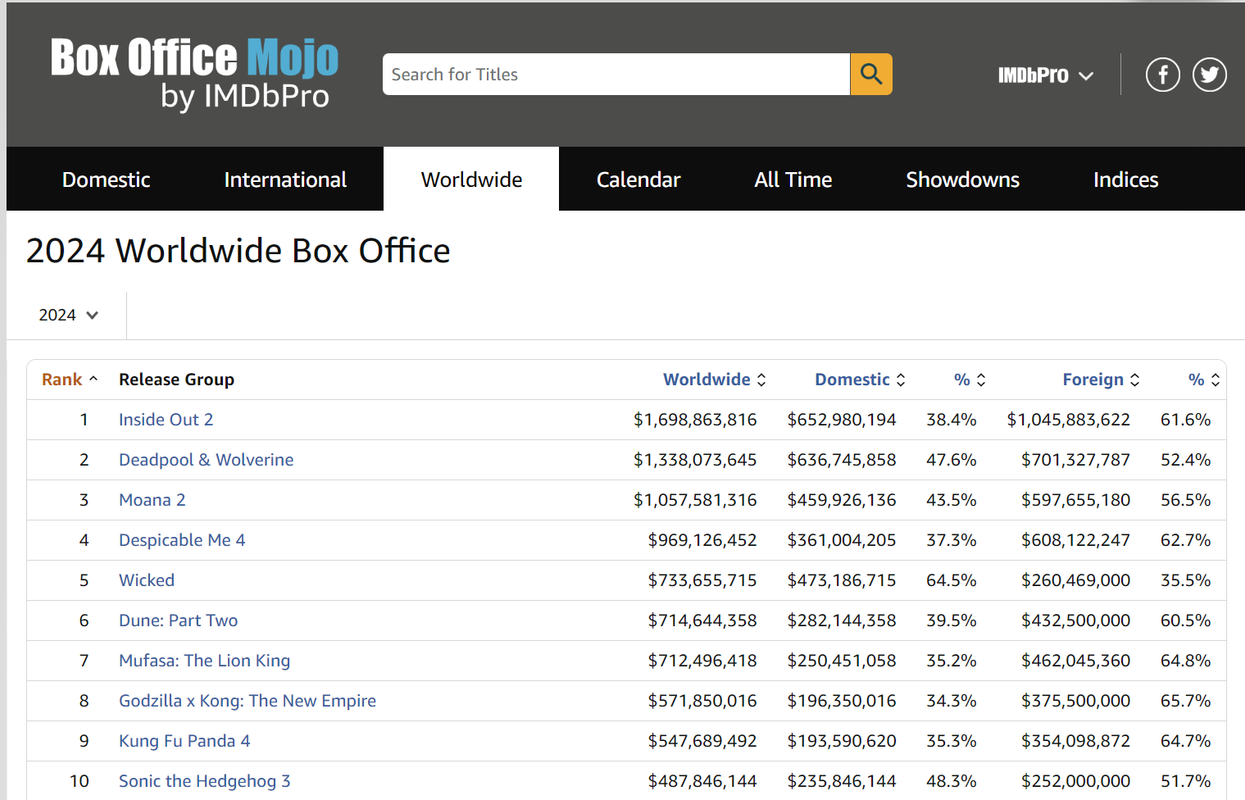Open Godzilla x Kong: The New Empire

[x=248, y=700]
